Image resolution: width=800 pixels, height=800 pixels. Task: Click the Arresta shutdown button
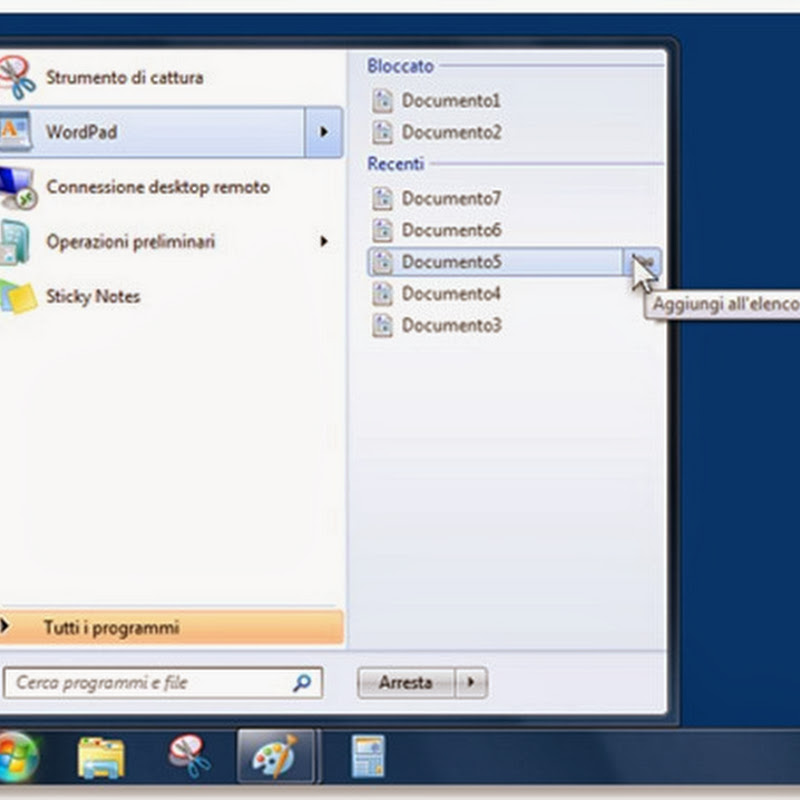pyautogui.click(x=406, y=682)
